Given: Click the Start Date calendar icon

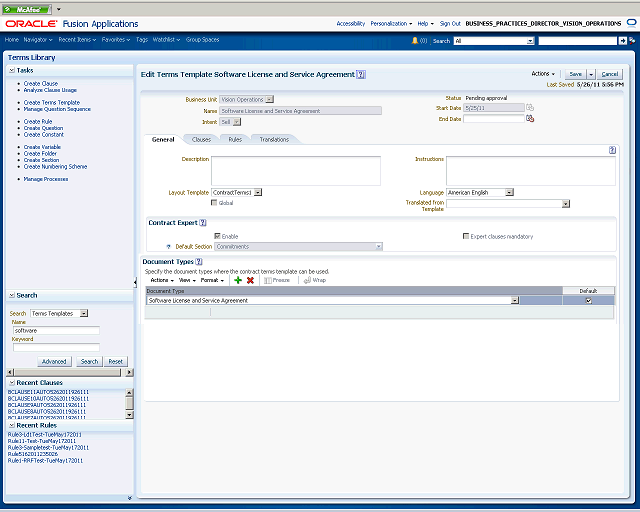Looking at the screenshot, I should coord(530,108).
